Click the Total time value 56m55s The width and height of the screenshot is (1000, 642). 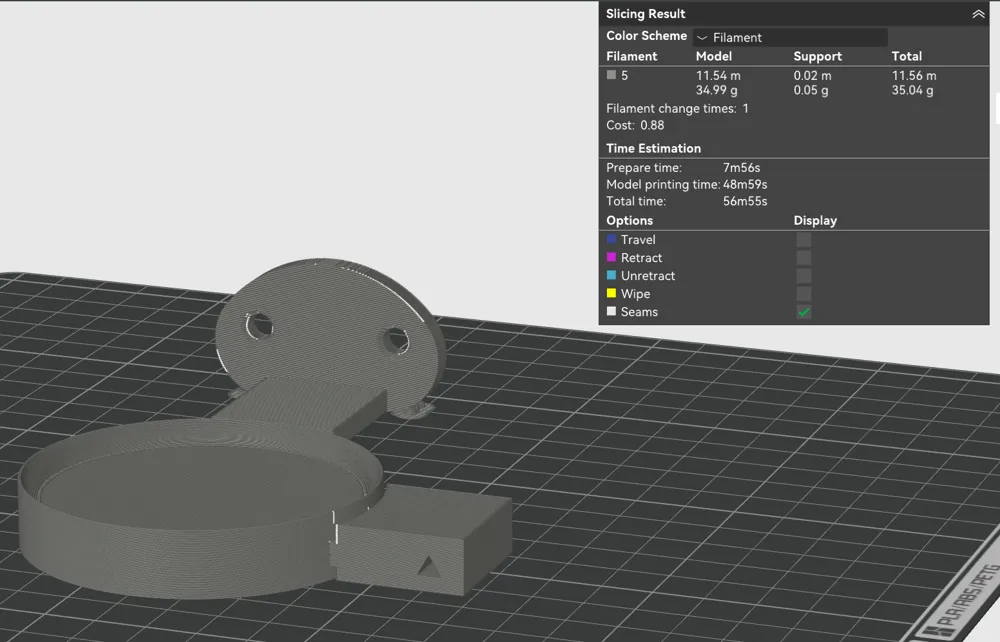745,201
